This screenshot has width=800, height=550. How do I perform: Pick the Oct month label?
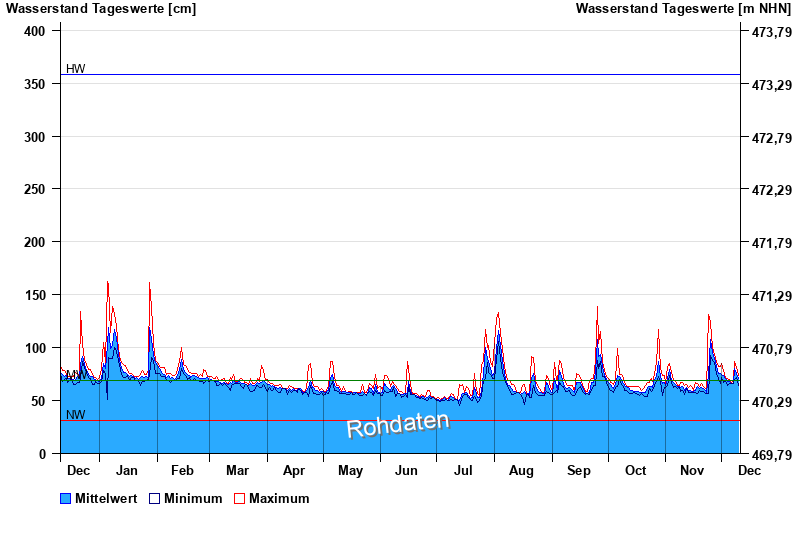(x=635, y=470)
